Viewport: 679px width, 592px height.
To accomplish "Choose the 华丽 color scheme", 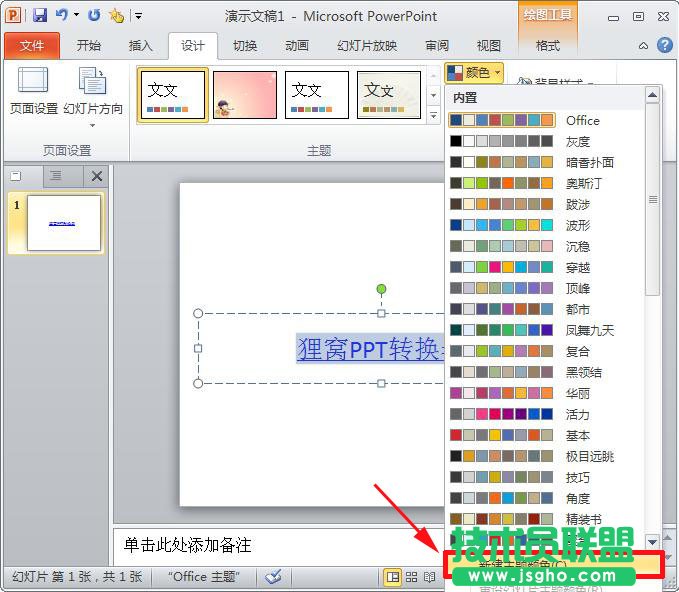I will pos(546,393).
